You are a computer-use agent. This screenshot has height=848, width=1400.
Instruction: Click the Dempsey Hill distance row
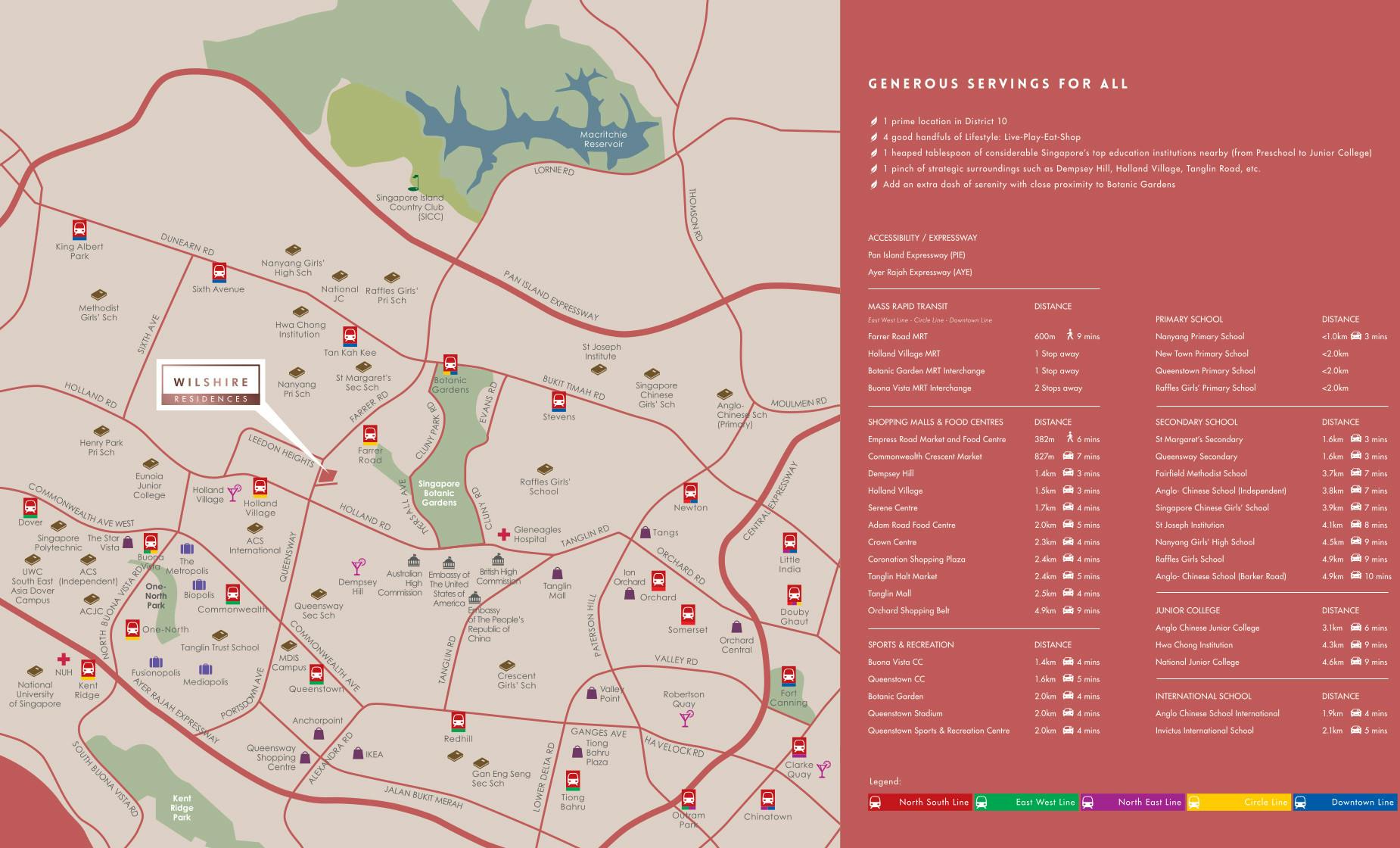(984, 473)
